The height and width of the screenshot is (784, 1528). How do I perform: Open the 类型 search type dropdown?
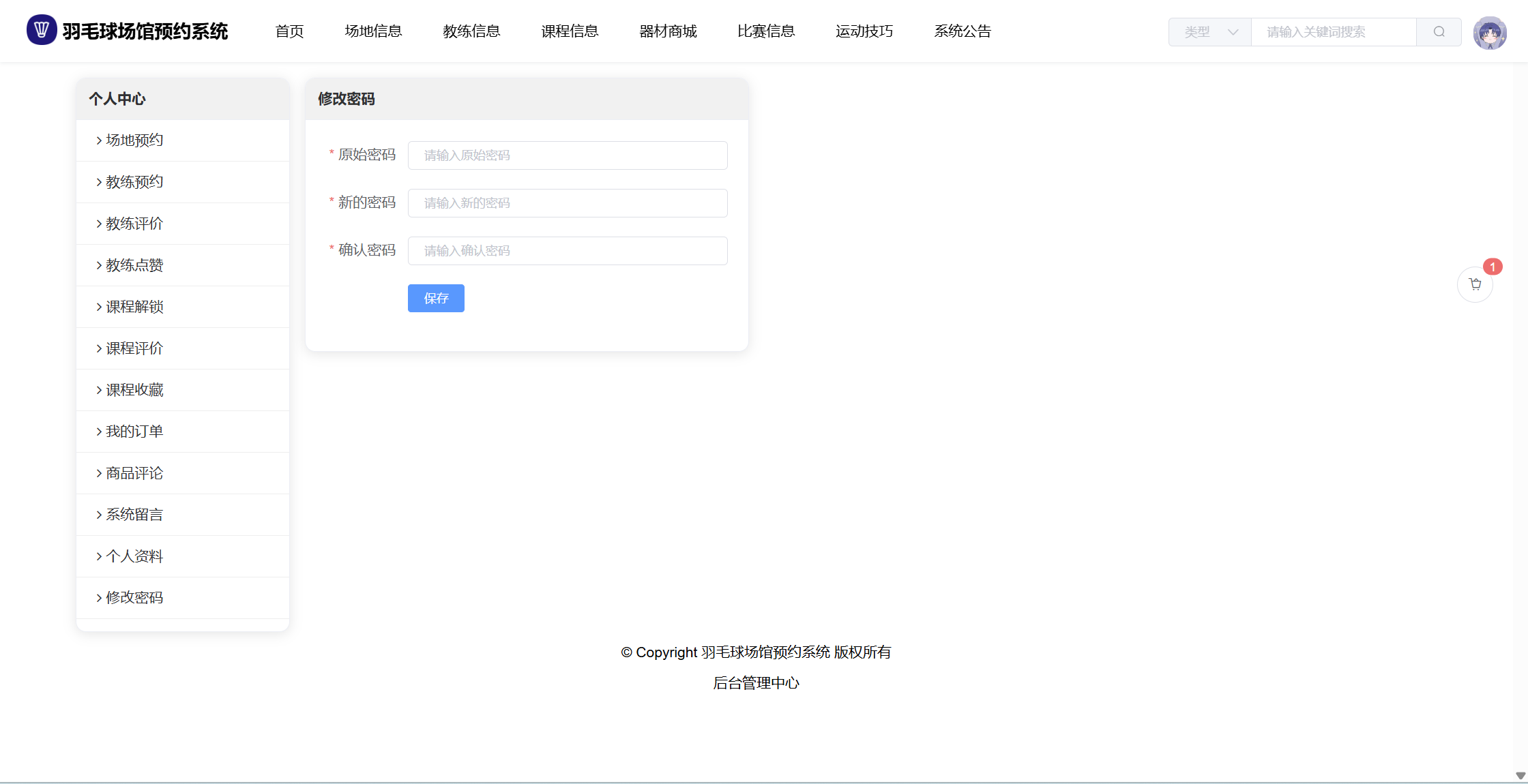pyautogui.click(x=1209, y=32)
